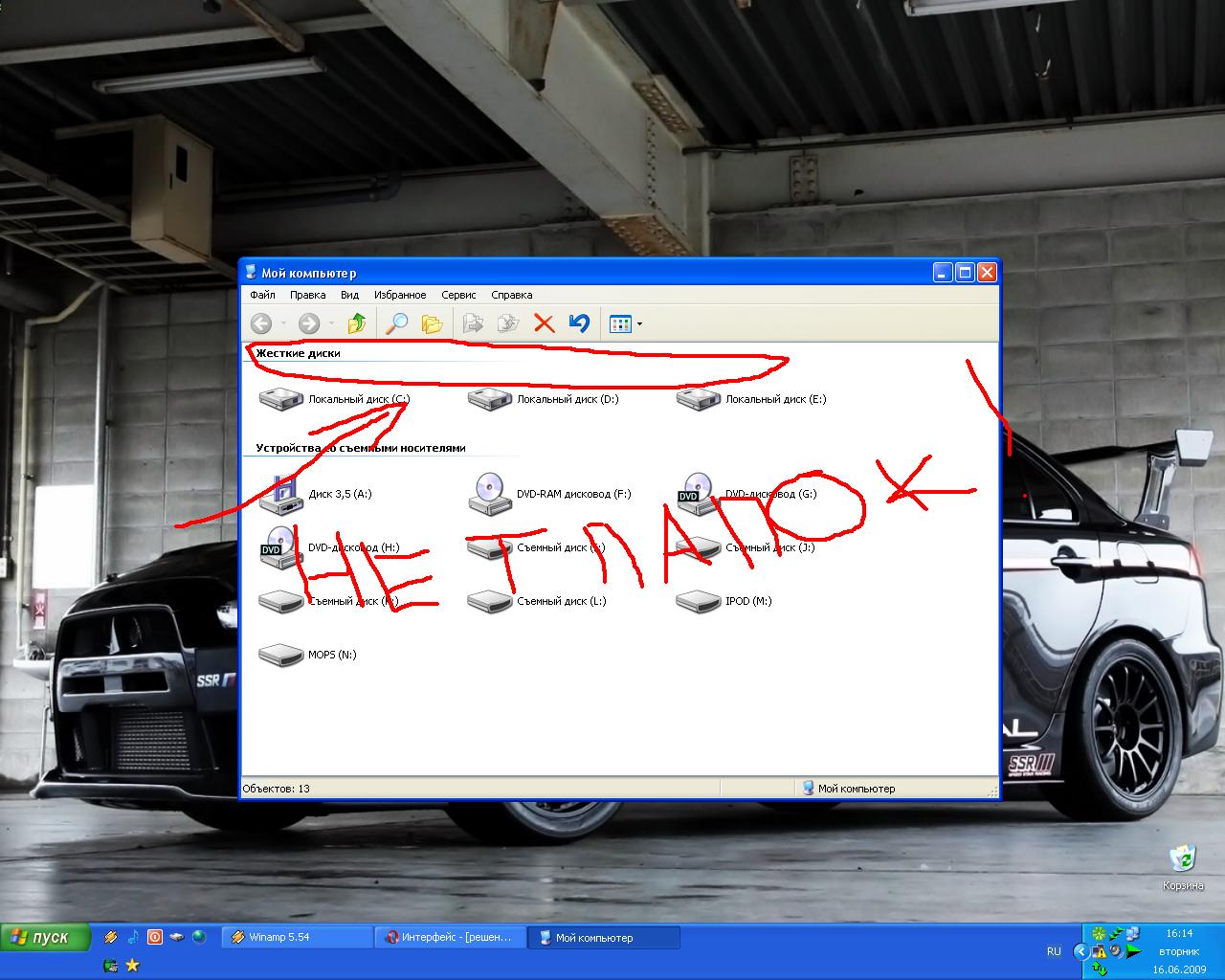The width and height of the screenshot is (1225, 980).
Task: Click the 16:14 tray clock
Action: pyautogui.click(x=1179, y=933)
